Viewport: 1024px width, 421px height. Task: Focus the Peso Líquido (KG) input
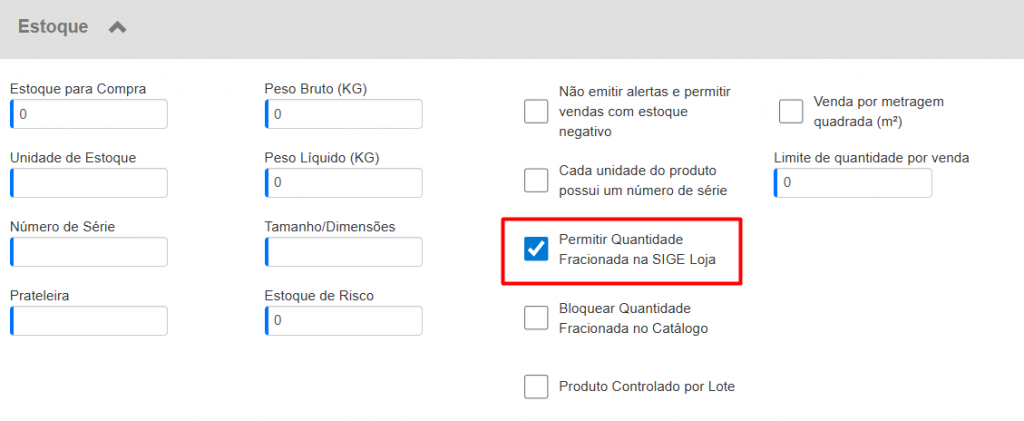pyautogui.click(x=344, y=184)
